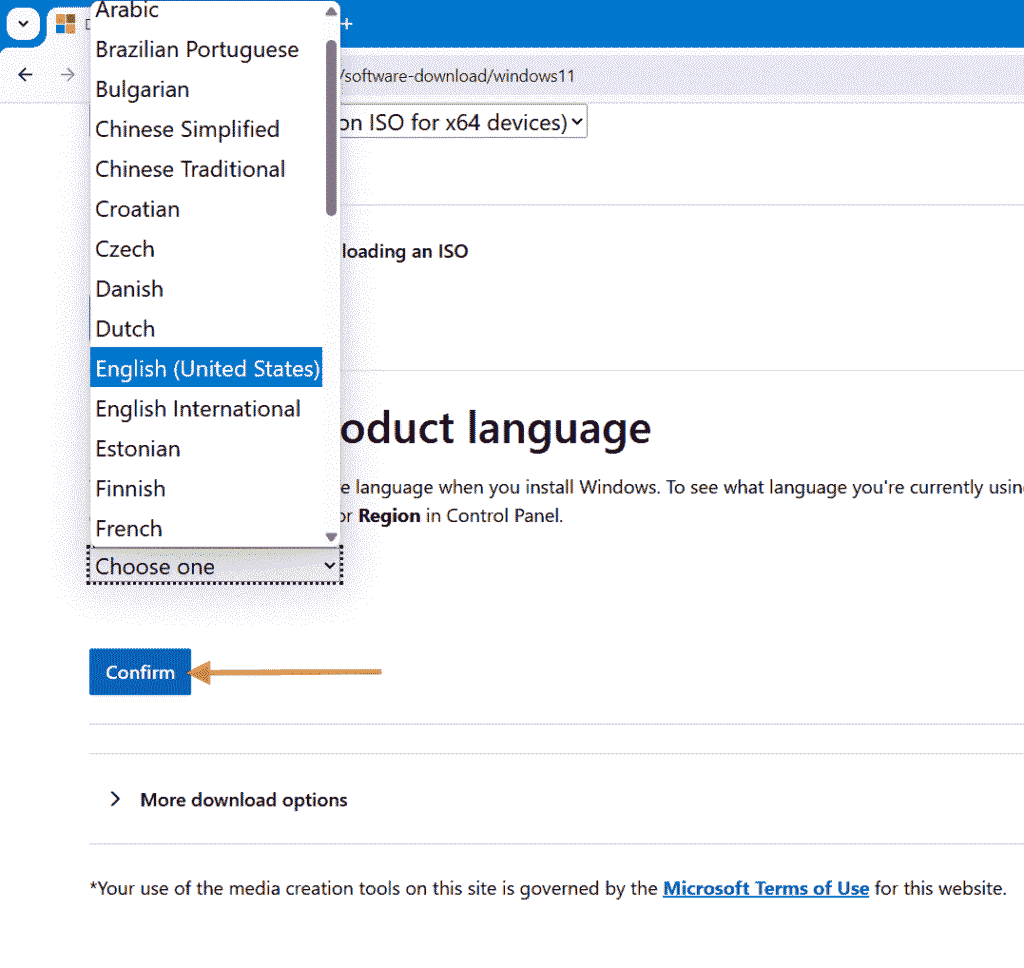Screen dimensions: 1024x968
Task: Click the Confirm button
Action: coord(140,671)
